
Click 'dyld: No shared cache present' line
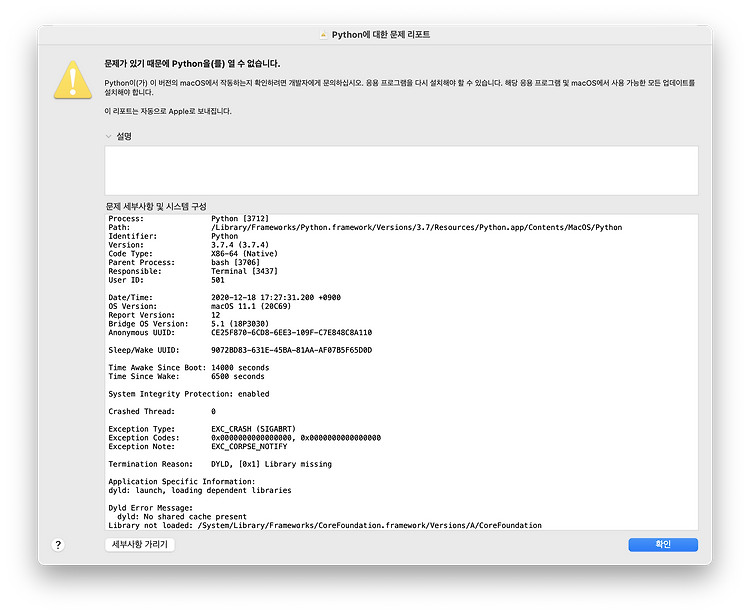(x=182, y=517)
